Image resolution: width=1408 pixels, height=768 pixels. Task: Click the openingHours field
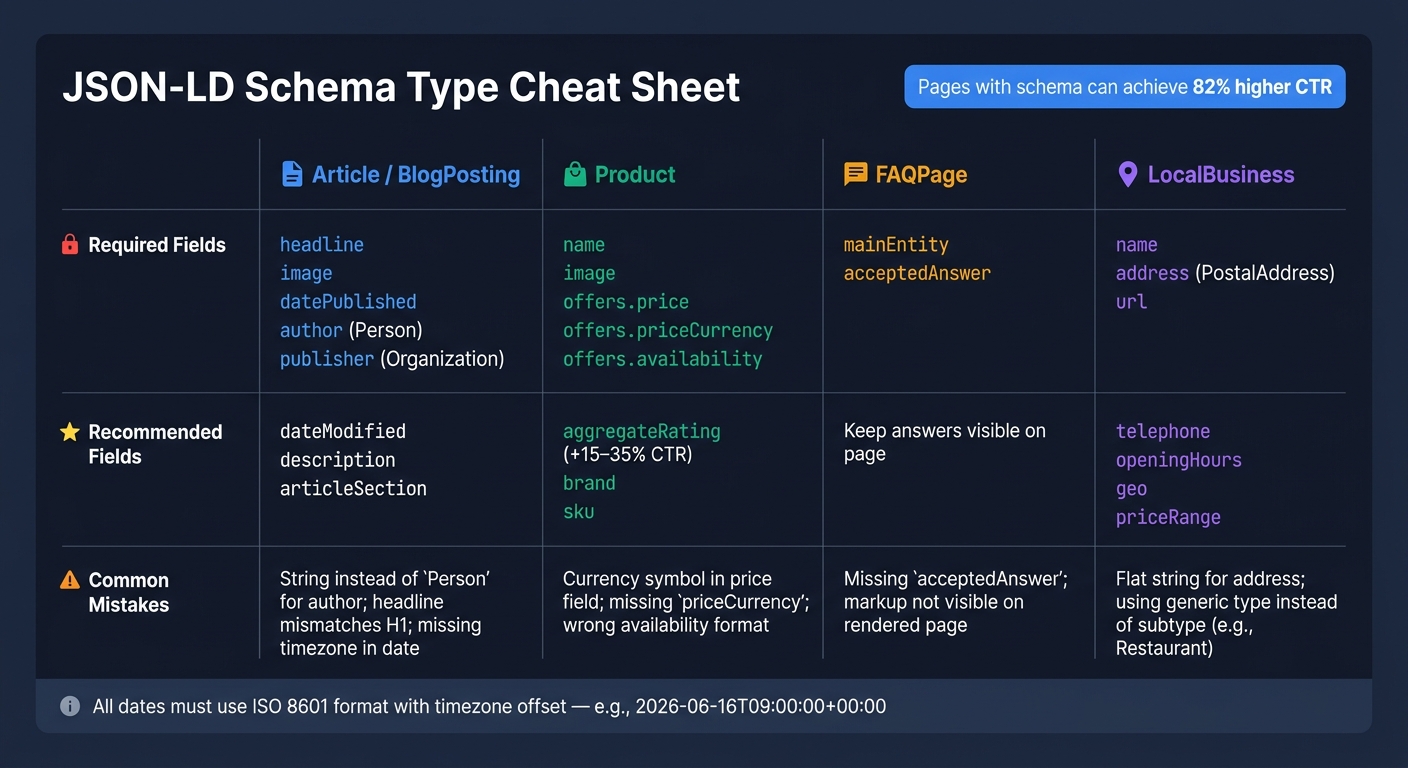pos(1179,460)
